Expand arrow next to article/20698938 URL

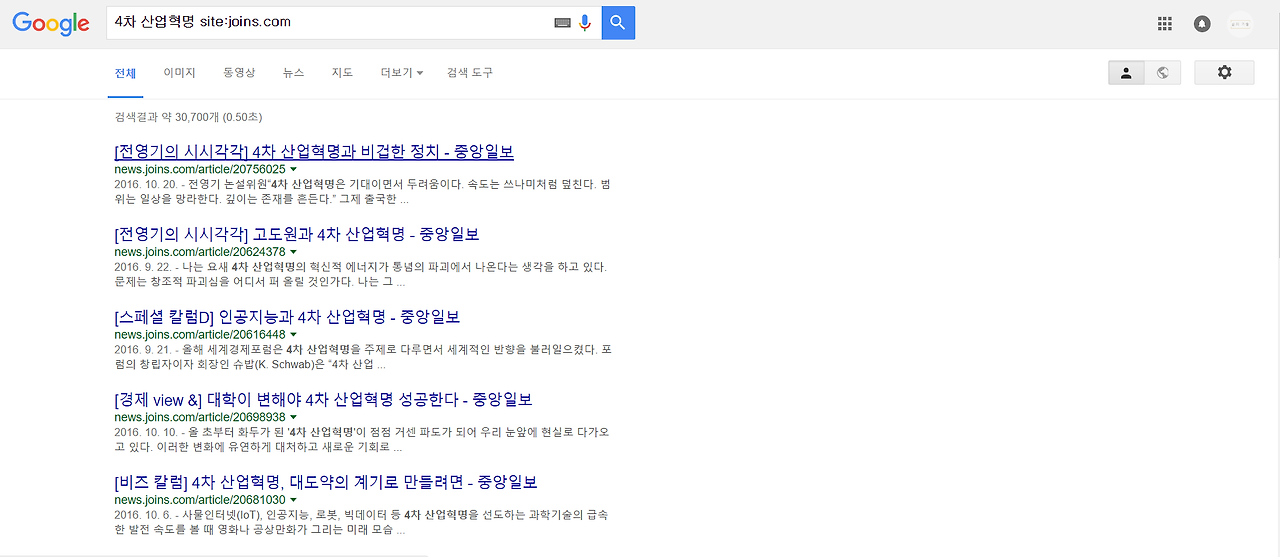click(x=293, y=417)
